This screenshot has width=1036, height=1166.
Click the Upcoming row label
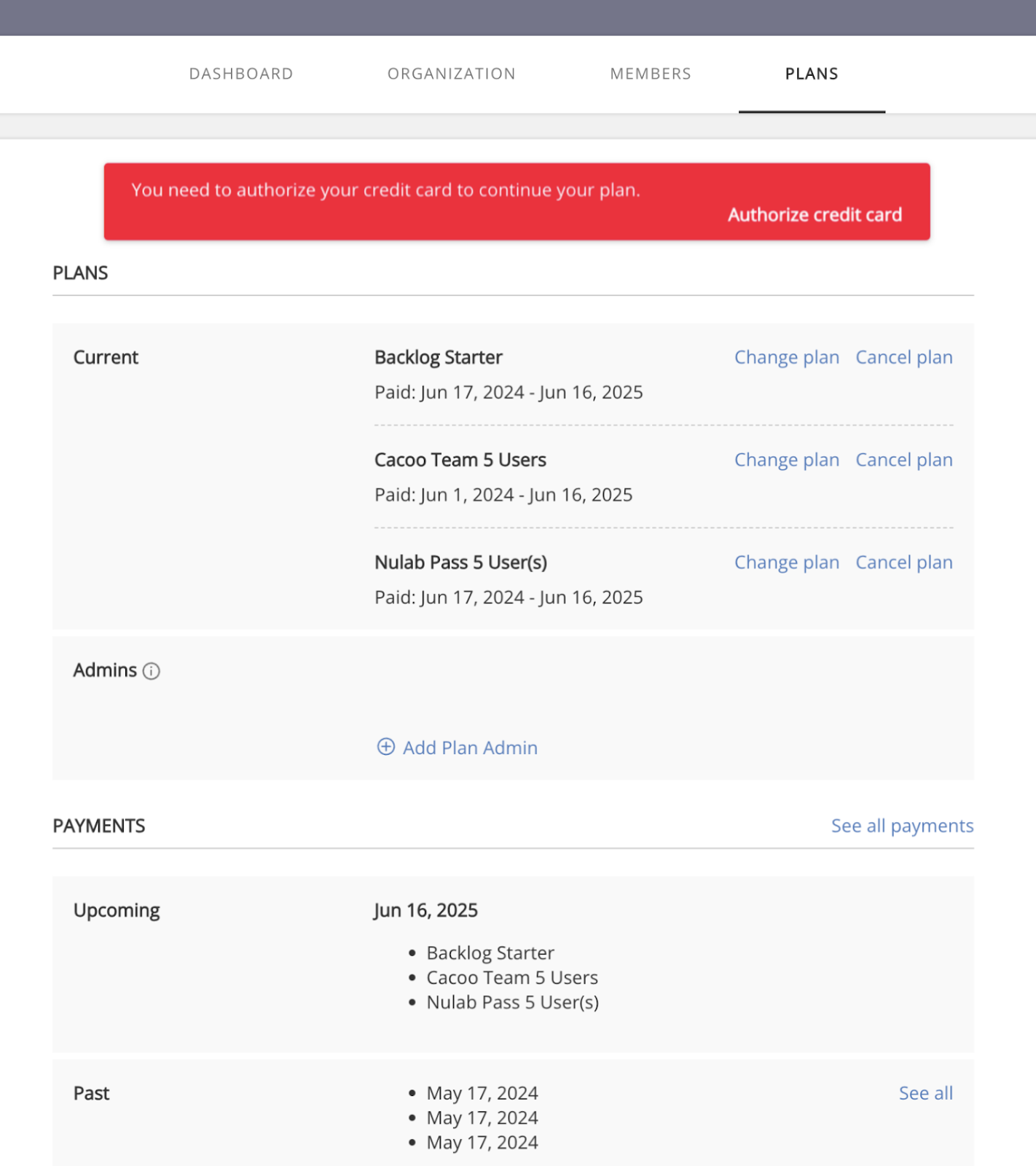click(x=117, y=911)
